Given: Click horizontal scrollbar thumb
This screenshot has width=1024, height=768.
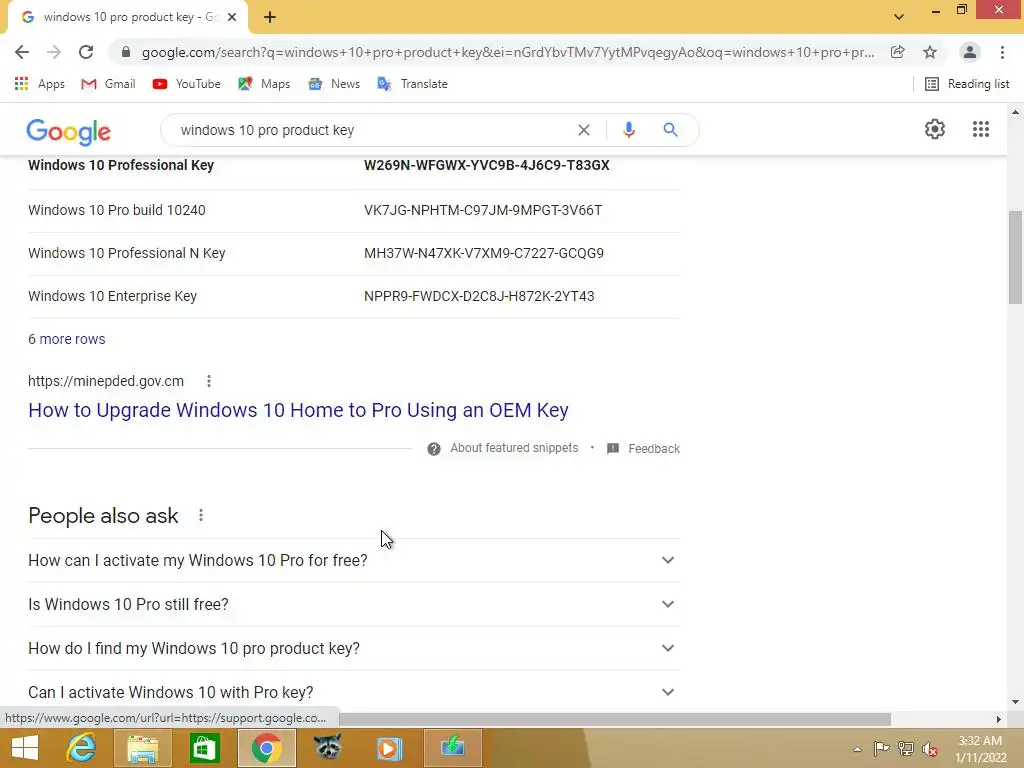Looking at the screenshot, I should pyautogui.click(x=614, y=719).
